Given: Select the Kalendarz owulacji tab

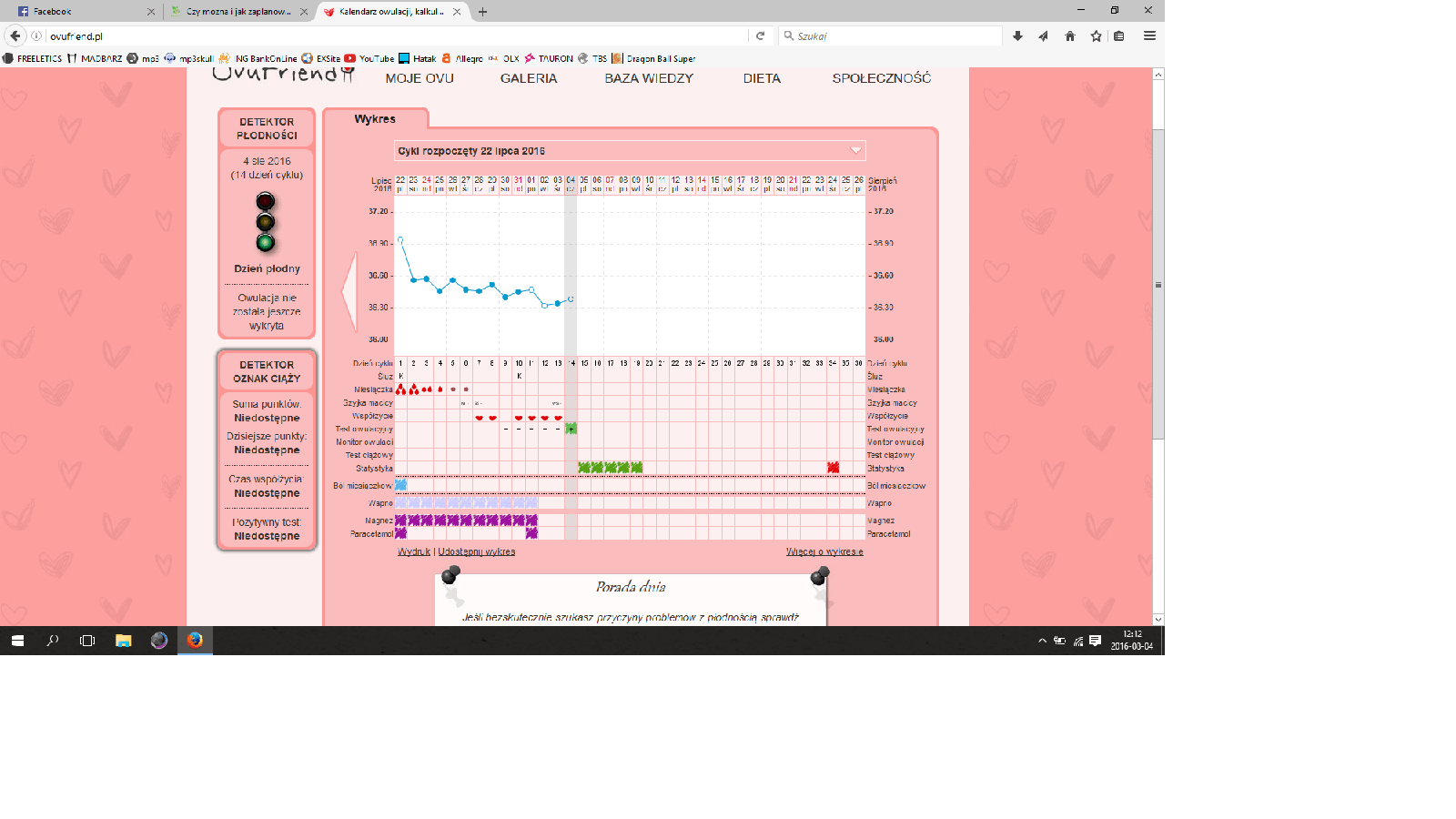Looking at the screenshot, I should (x=392, y=12).
